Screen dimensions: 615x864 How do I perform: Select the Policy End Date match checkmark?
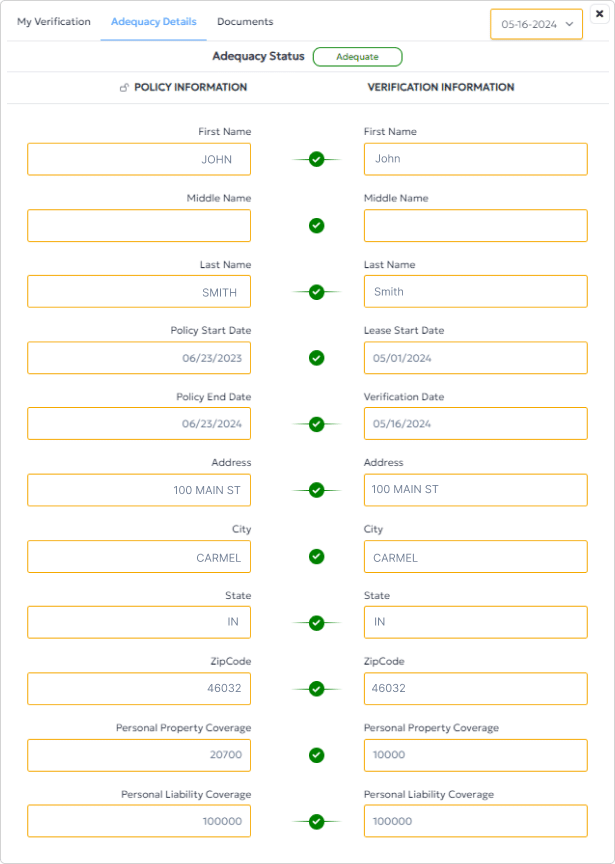pyautogui.click(x=316, y=423)
